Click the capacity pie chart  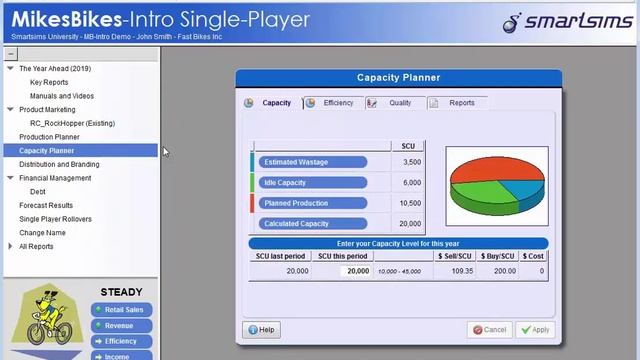click(x=497, y=186)
